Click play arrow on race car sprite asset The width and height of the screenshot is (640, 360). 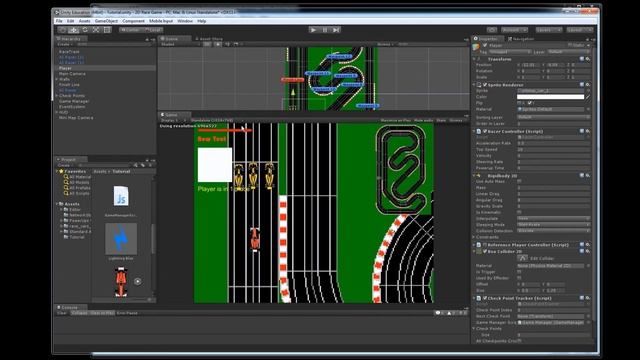click(x=138, y=281)
